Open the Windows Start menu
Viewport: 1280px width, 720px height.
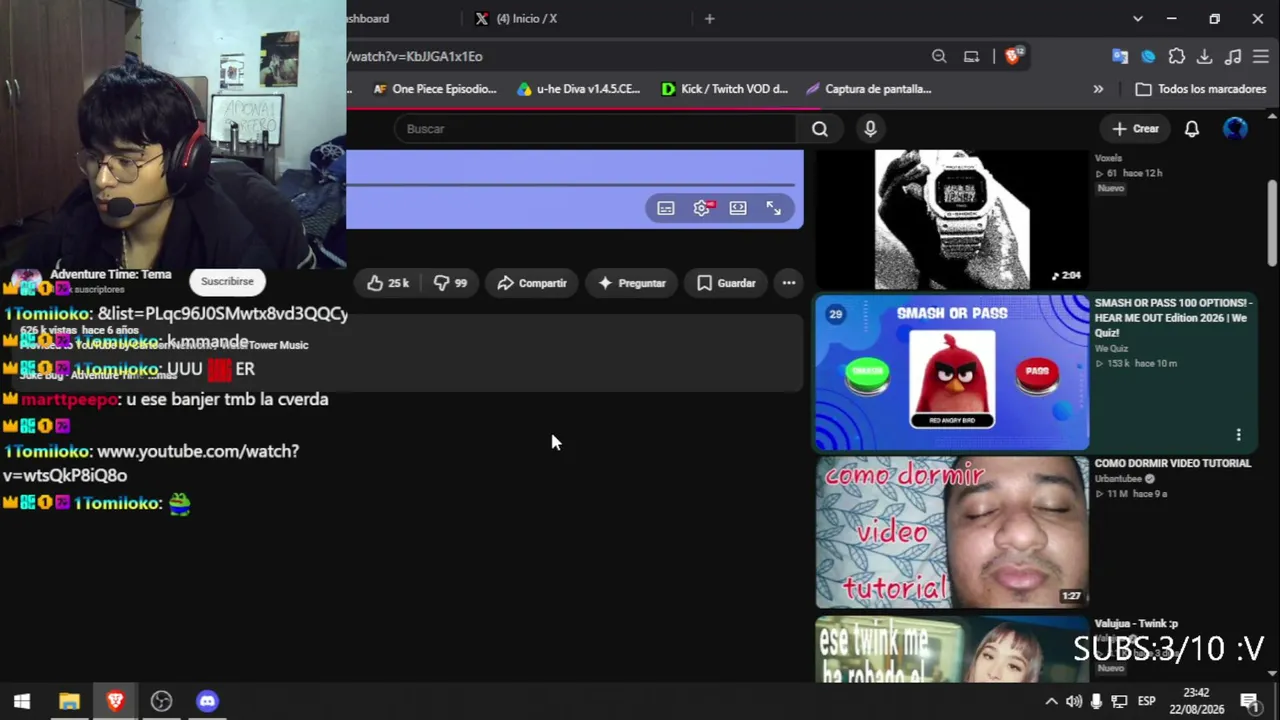(x=22, y=701)
